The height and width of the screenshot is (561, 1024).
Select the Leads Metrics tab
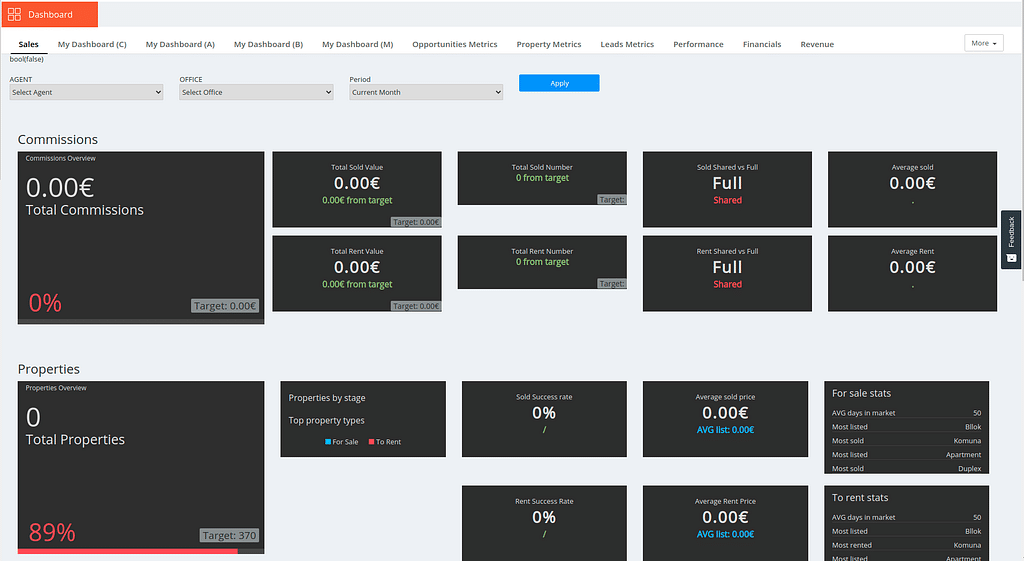click(x=627, y=44)
